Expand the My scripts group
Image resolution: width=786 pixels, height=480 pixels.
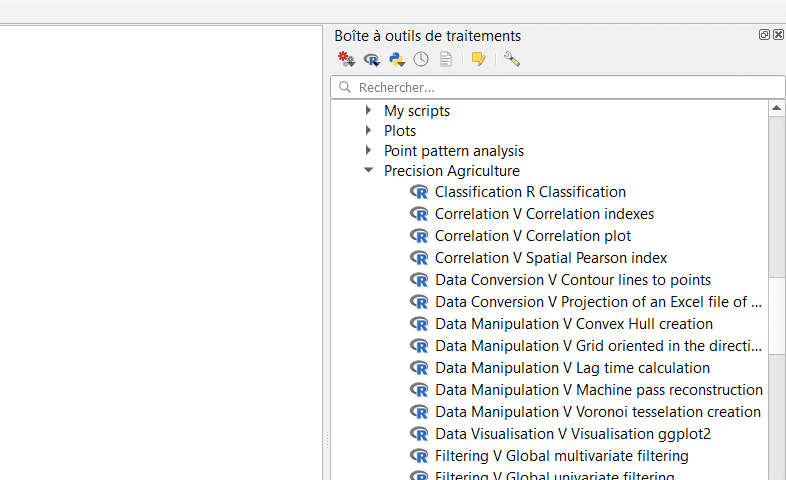click(368, 110)
